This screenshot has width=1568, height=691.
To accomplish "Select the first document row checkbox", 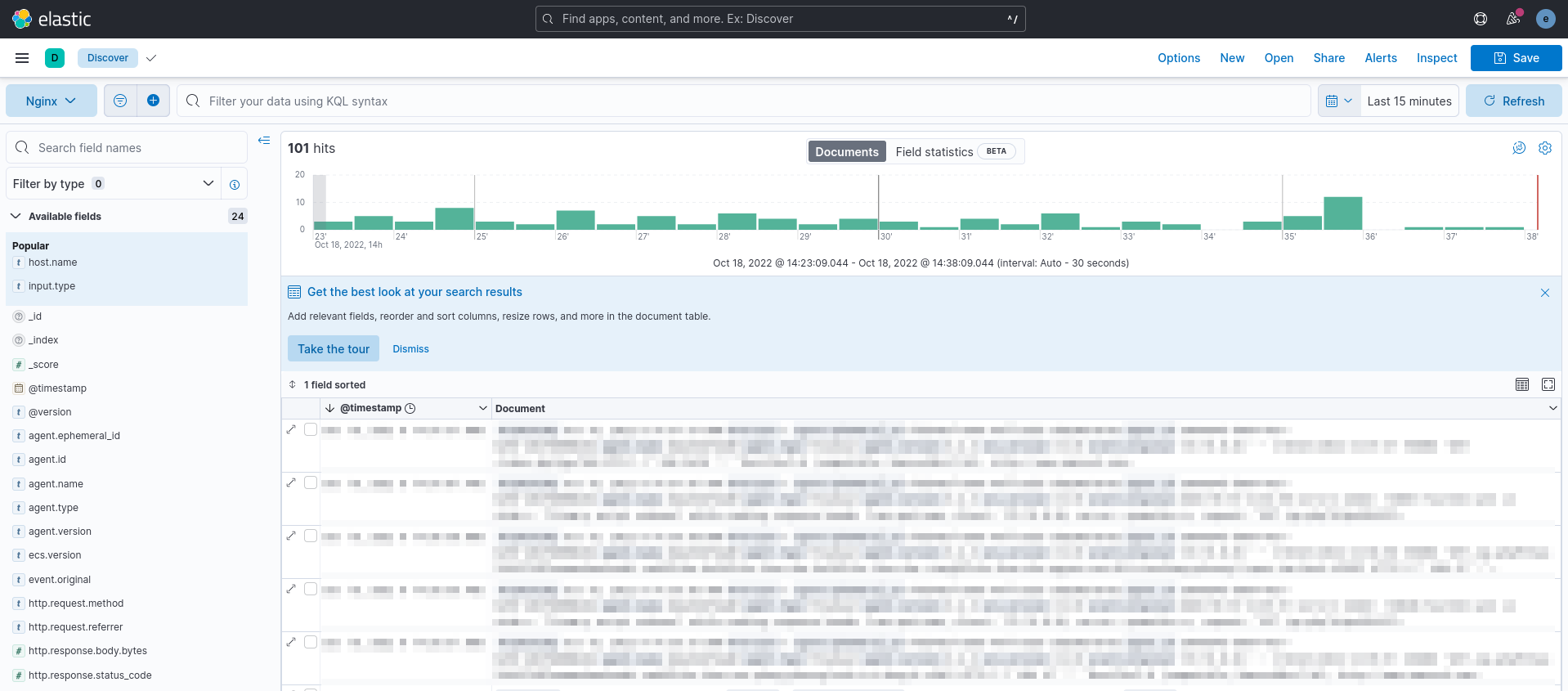I will tap(311, 429).
